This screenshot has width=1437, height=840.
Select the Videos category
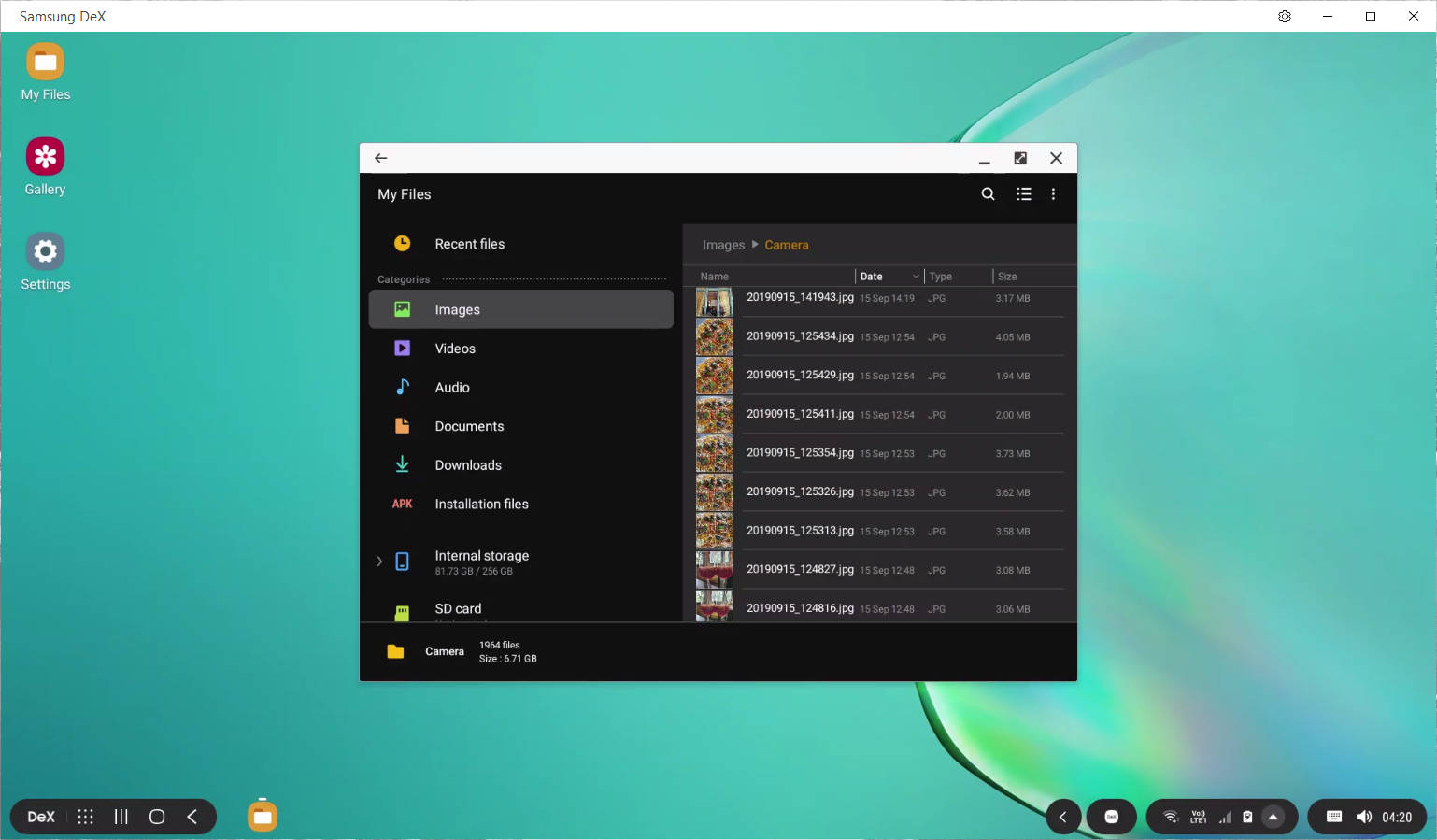(520, 349)
